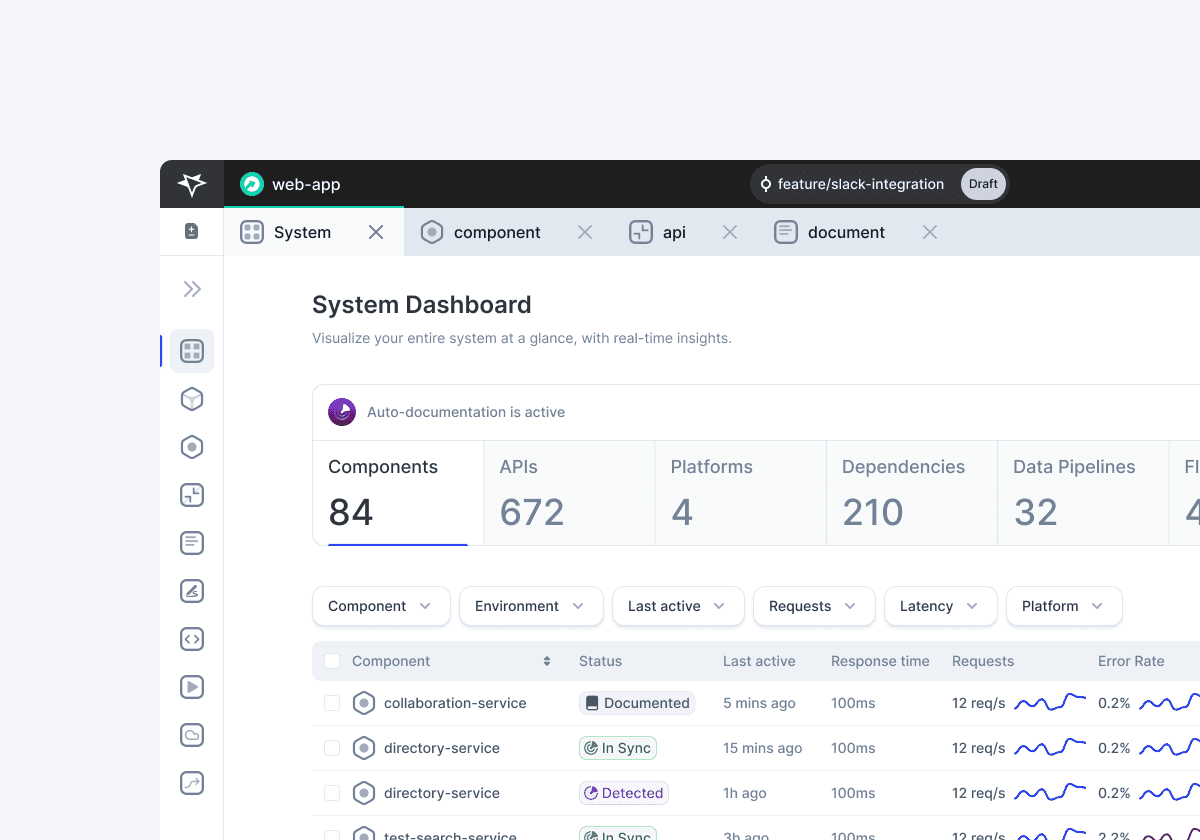Open the flow arrow icon in the sidebar
This screenshot has width=1200, height=840.
coord(192,783)
